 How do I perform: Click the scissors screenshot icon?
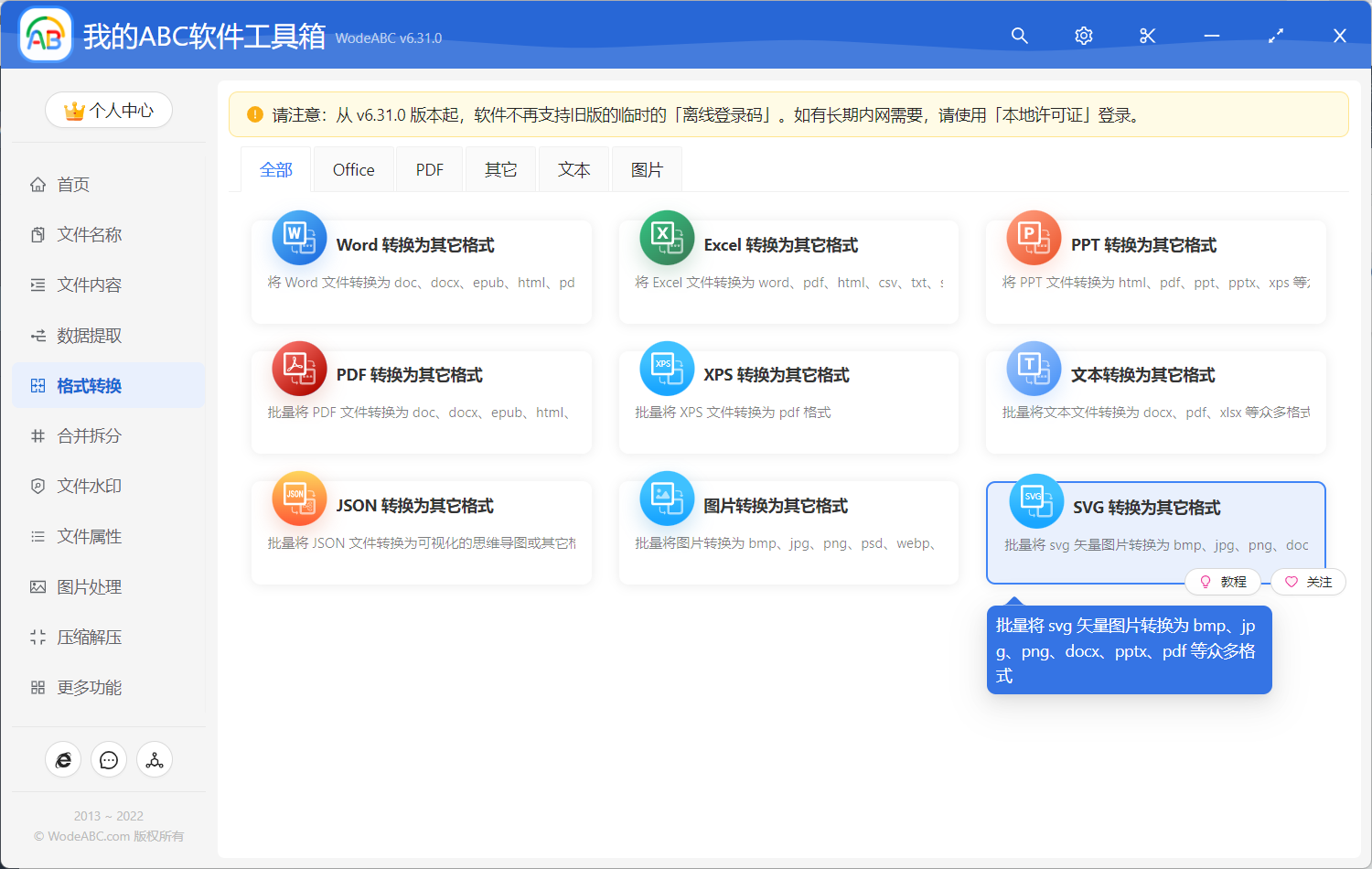click(1147, 36)
